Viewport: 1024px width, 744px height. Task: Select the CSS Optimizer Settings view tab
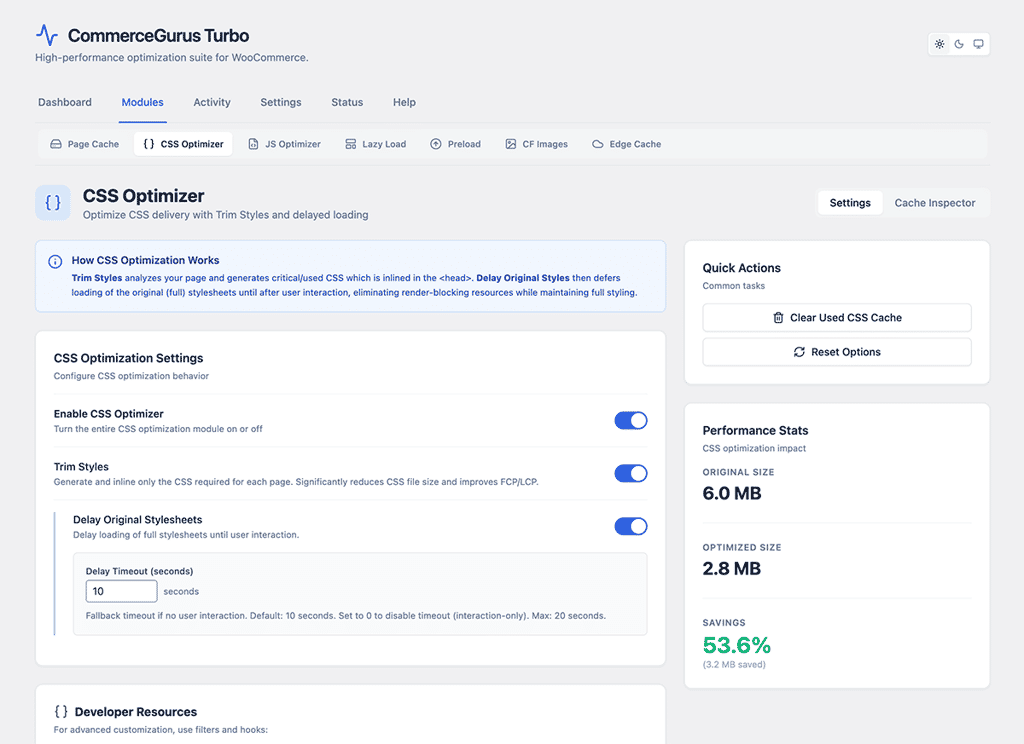[x=850, y=203]
